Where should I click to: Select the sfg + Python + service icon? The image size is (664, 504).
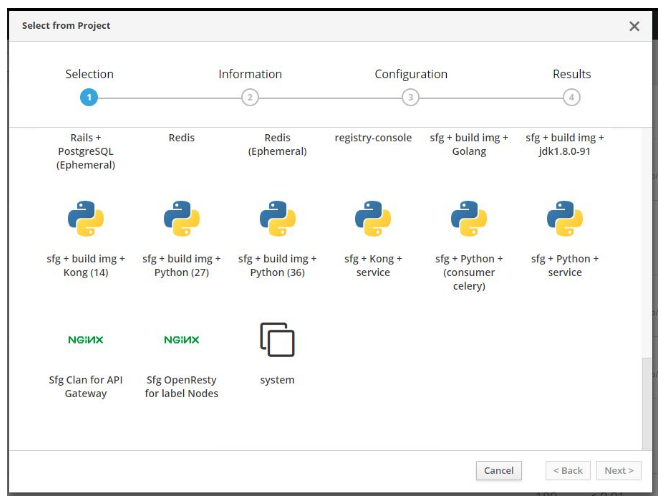coord(565,219)
